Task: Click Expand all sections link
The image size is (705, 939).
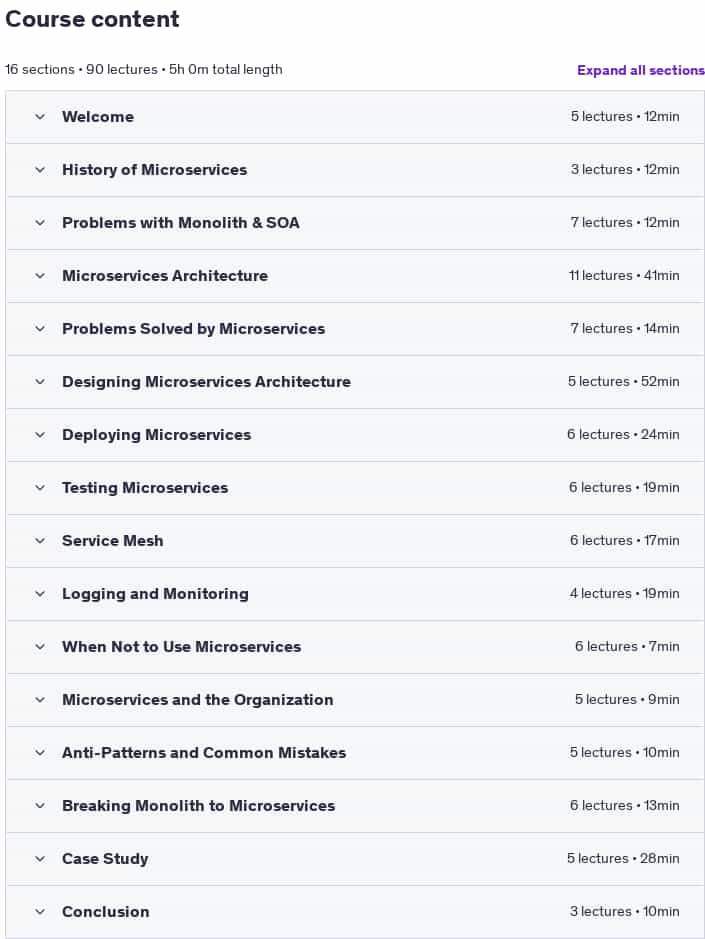Action: tap(641, 70)
